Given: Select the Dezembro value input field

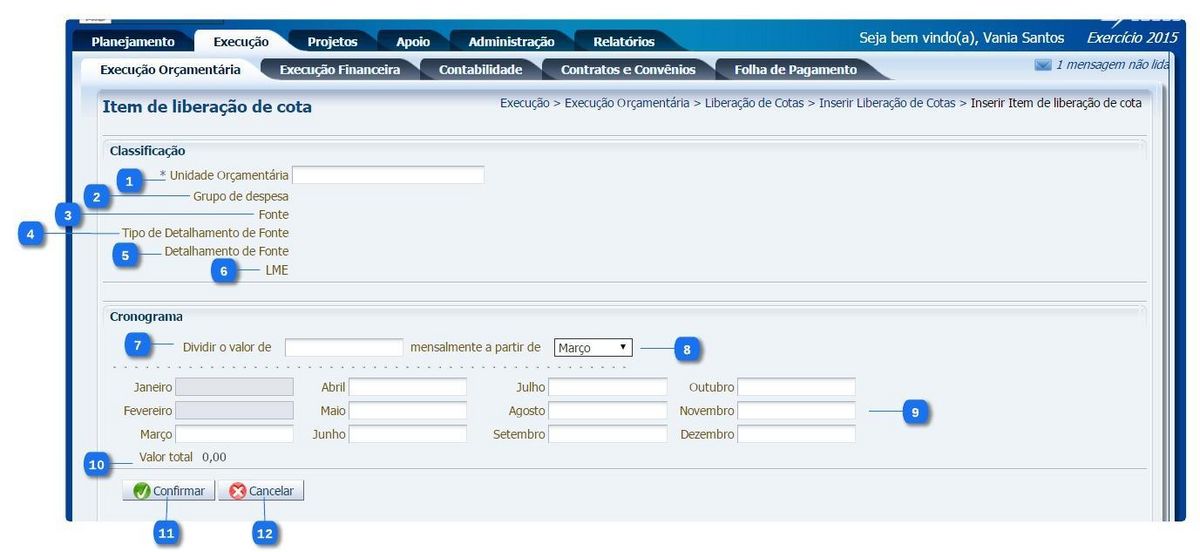Looking at the screenshot, I should [796, 434].
